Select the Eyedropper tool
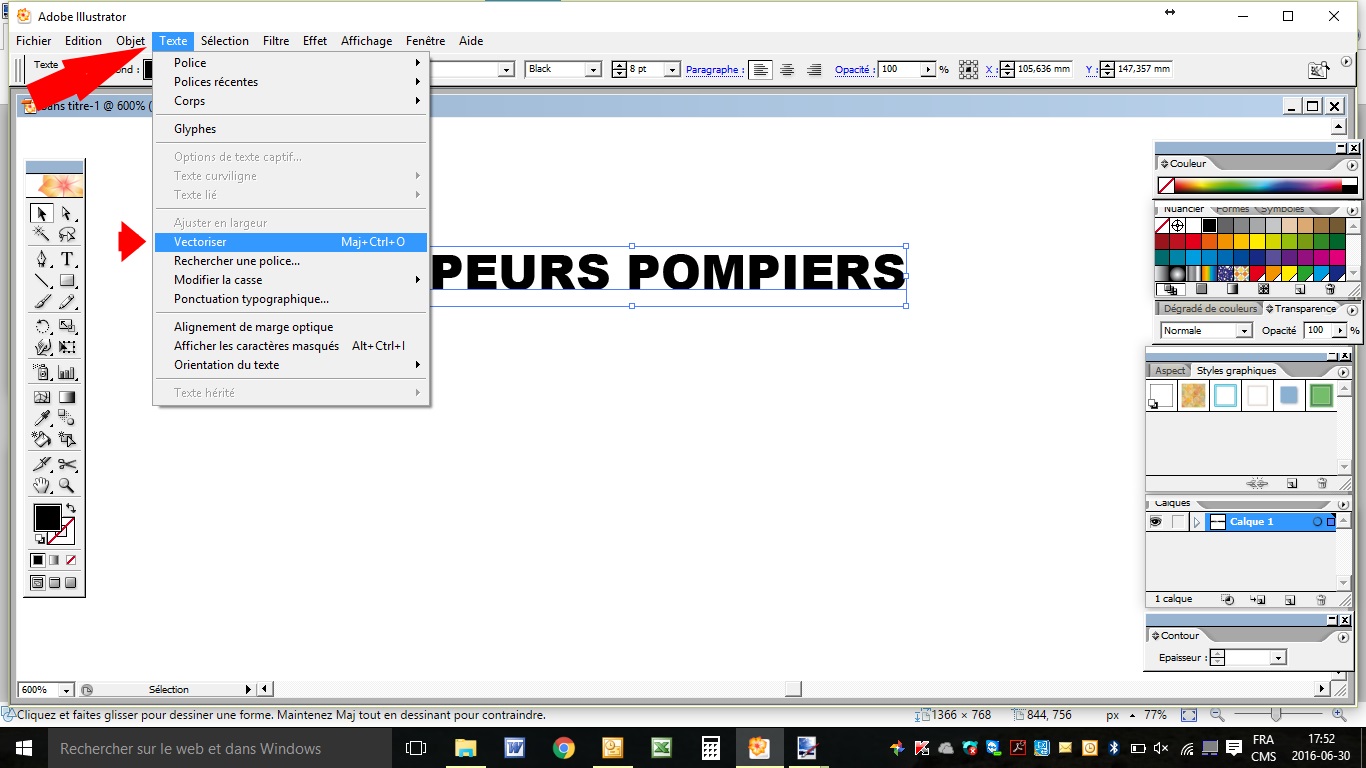 click(x=42, y=418)
